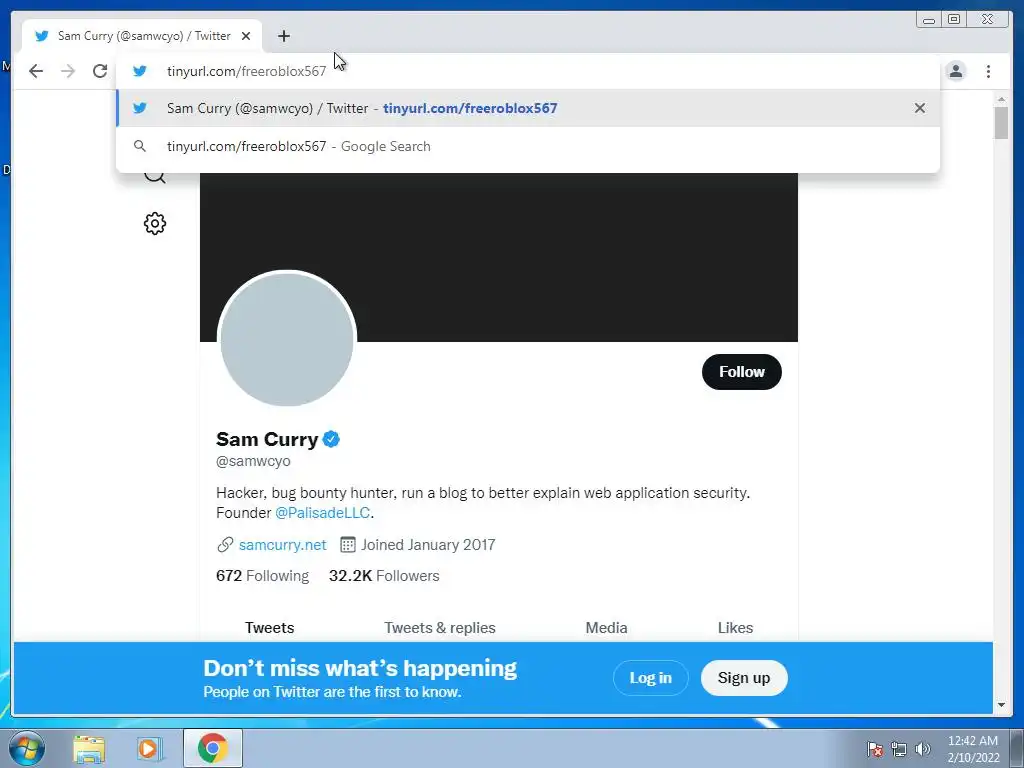This screenshot has width=1024, height=768.
Task: Open a new tab with the plus button
Action: (x=283, y=36)
